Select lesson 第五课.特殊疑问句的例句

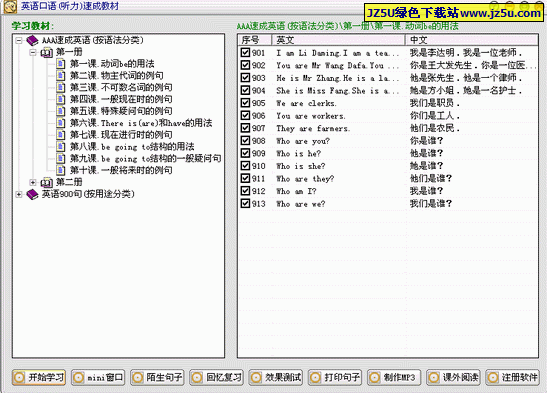pos(121,111)
